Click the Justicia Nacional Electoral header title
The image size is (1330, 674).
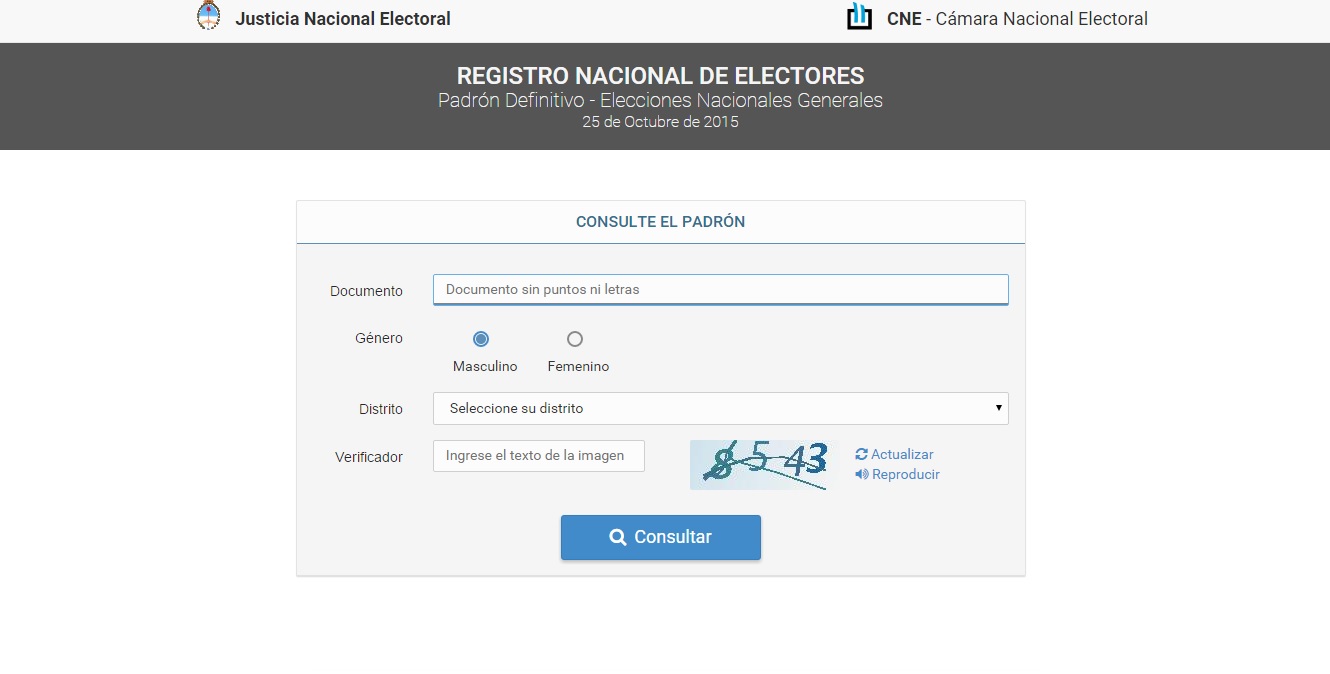[343, 19]
